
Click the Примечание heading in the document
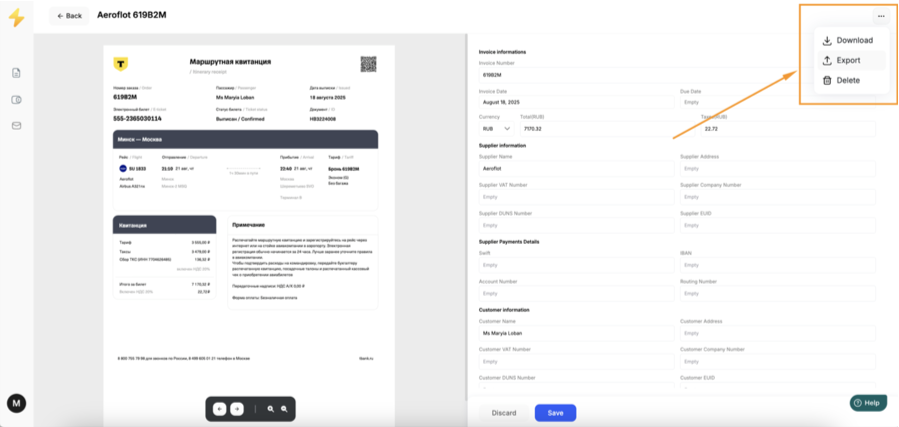click(248, 225)
